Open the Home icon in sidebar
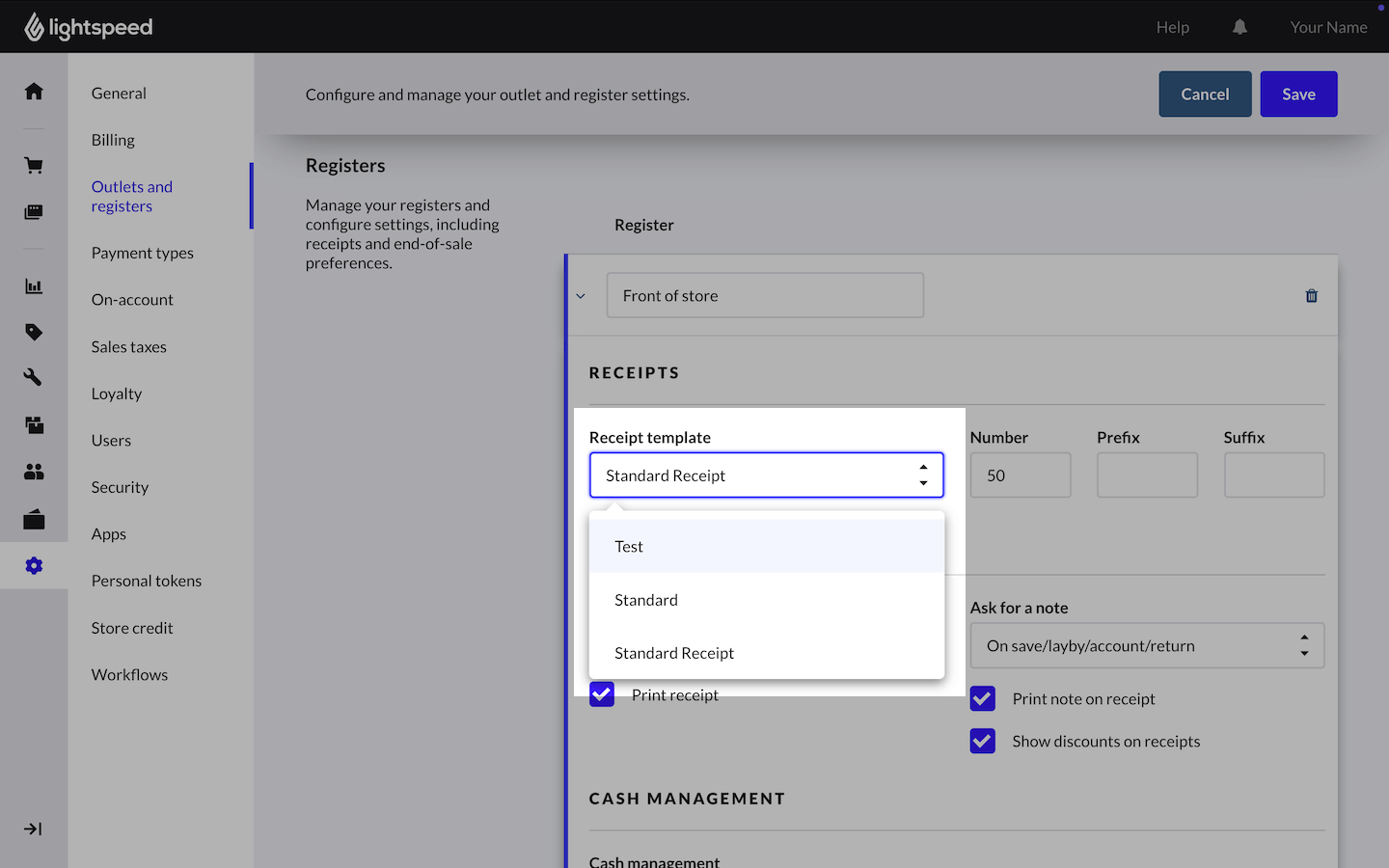Image resolution: width=1389 pixels, height=868 pixels. (x=34, y=92)
